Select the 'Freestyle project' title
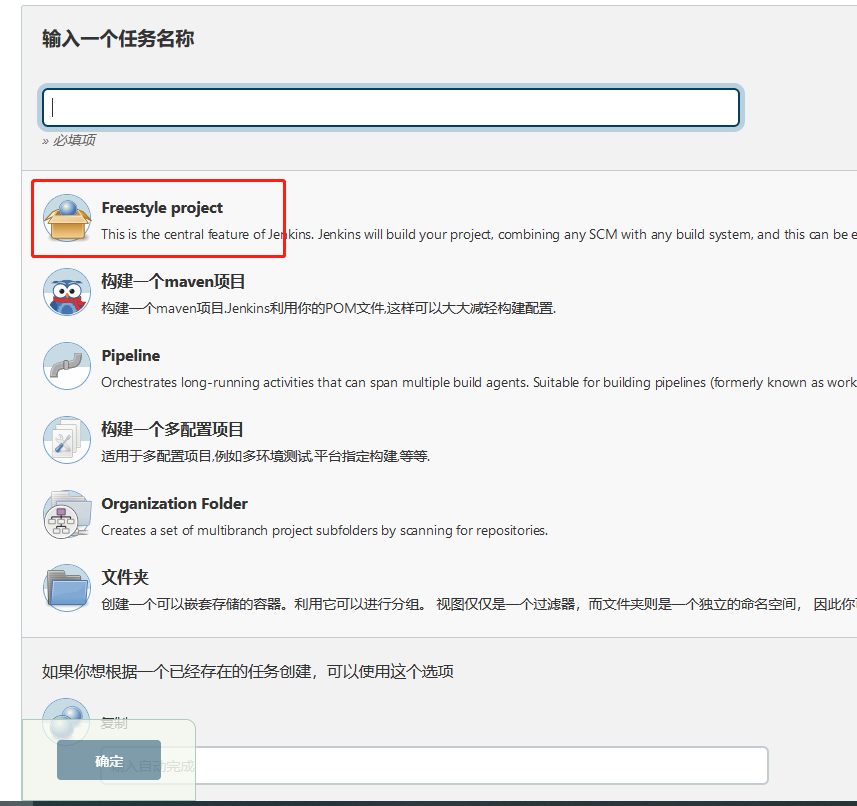Screen dimensions: 857x806 [x=162, y=208]
